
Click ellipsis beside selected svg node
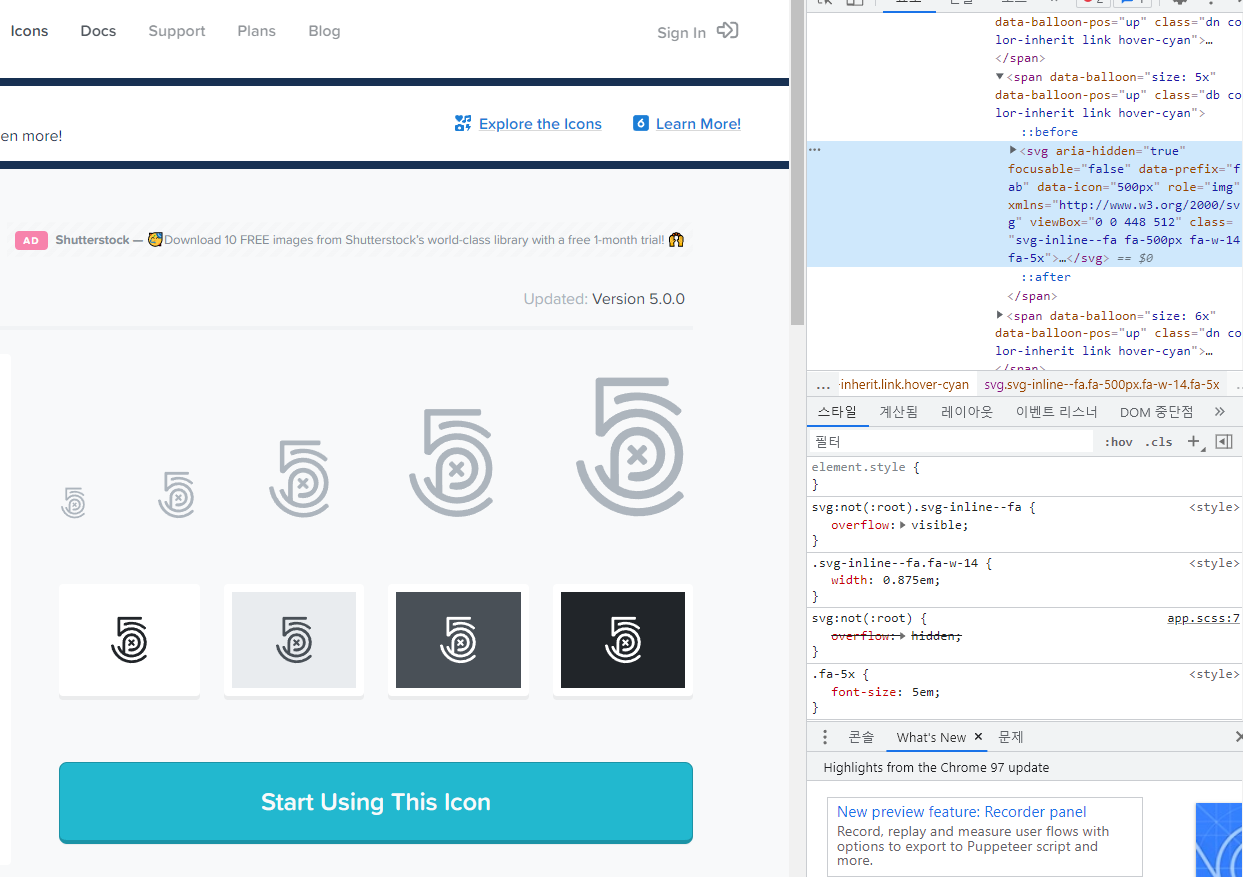pyautogui.click(x=815, y=150)
